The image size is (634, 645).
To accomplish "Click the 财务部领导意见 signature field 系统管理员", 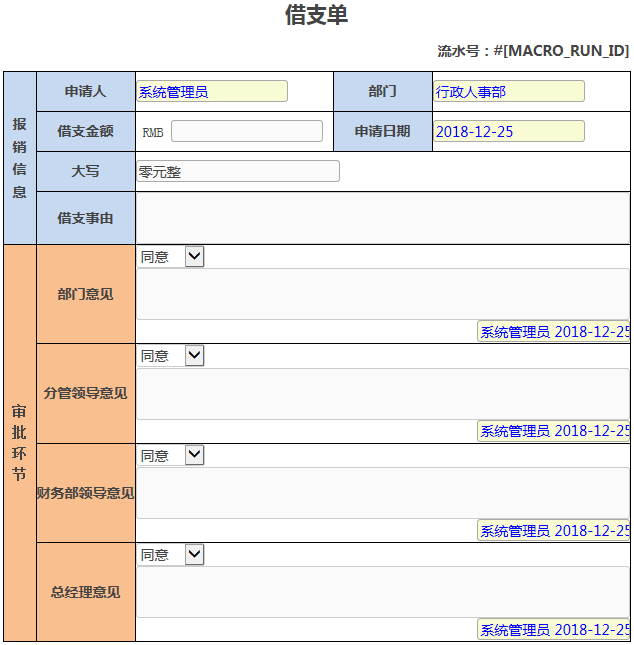I will [554, 530].
